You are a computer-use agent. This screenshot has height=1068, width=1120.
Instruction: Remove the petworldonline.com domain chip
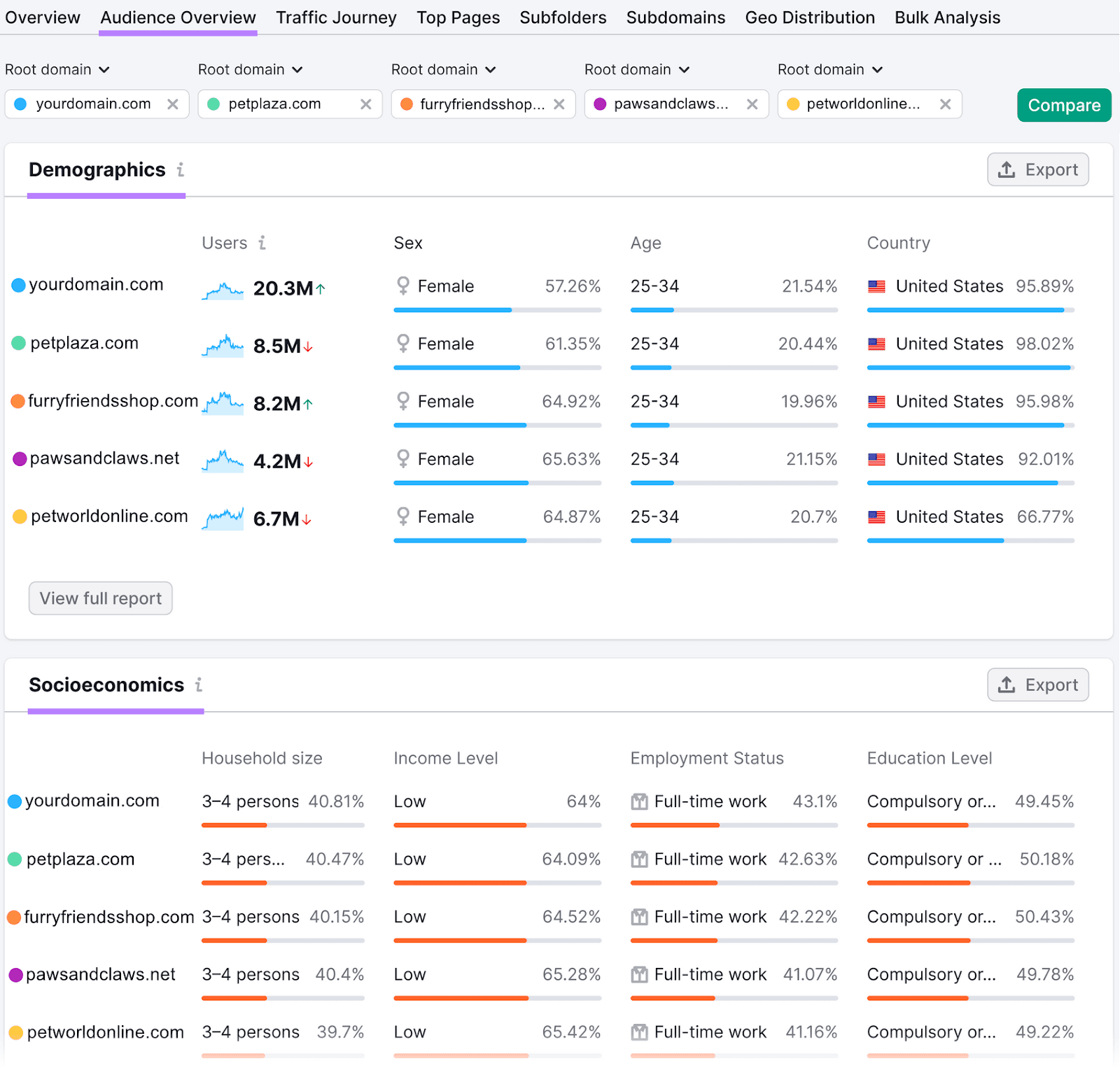(x=946, y=104)
